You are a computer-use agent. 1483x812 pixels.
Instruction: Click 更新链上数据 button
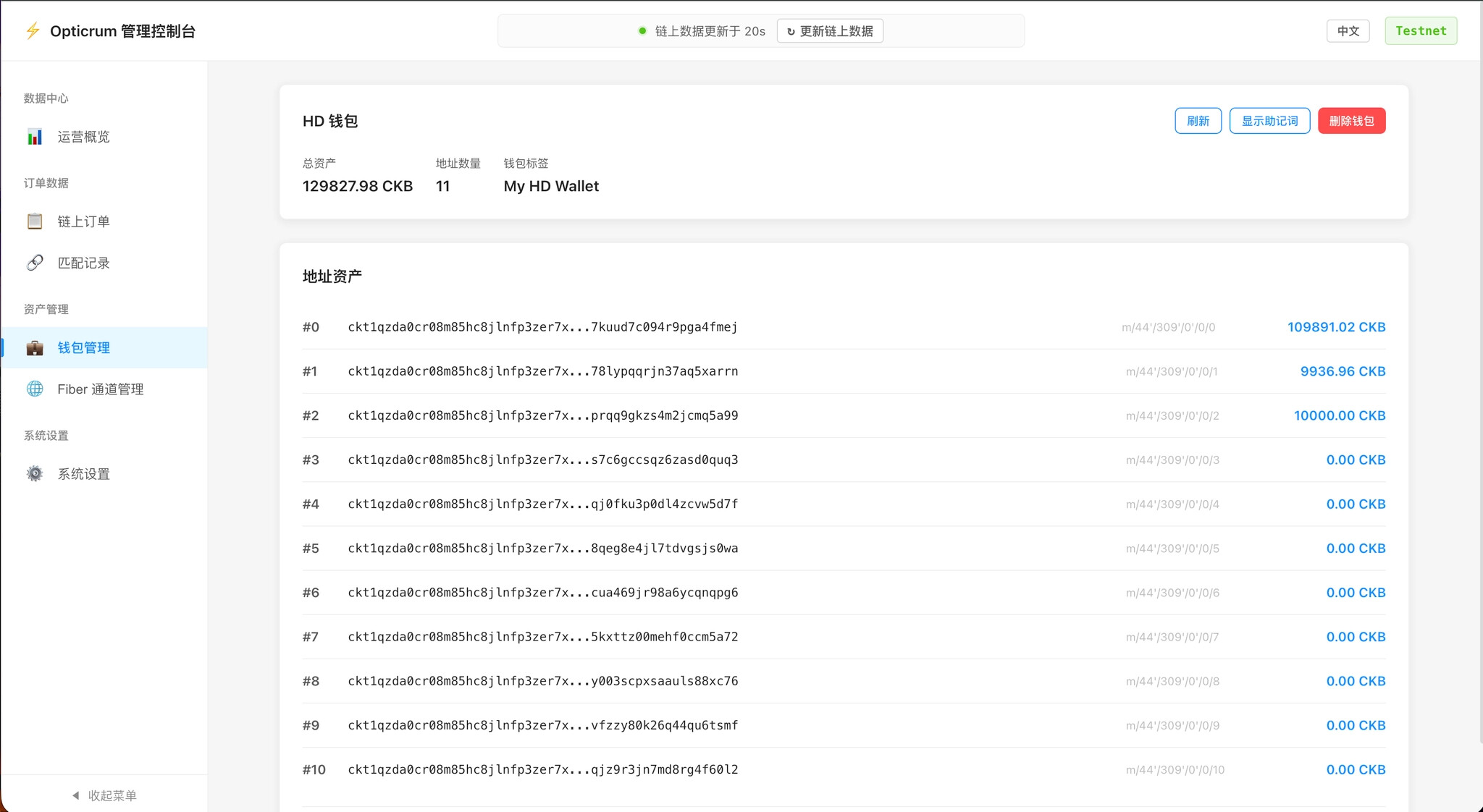(x=830, y=31)
